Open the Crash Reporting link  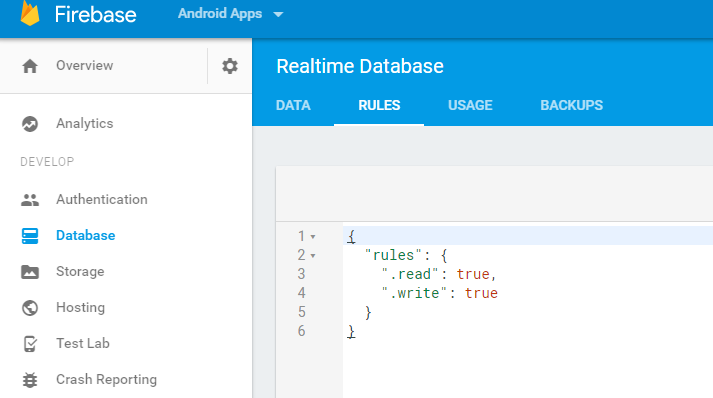[106, 379]
